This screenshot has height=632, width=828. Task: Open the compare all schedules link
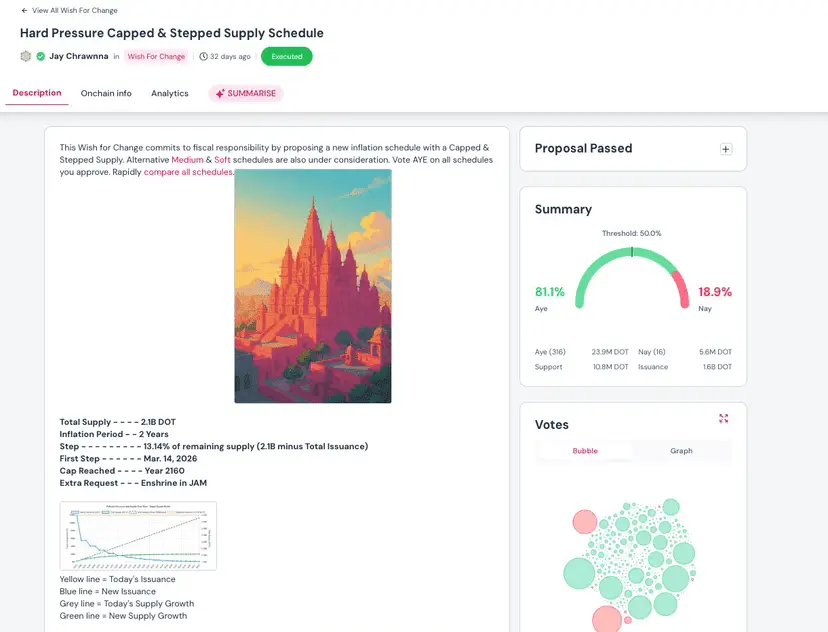click(188, 172)
